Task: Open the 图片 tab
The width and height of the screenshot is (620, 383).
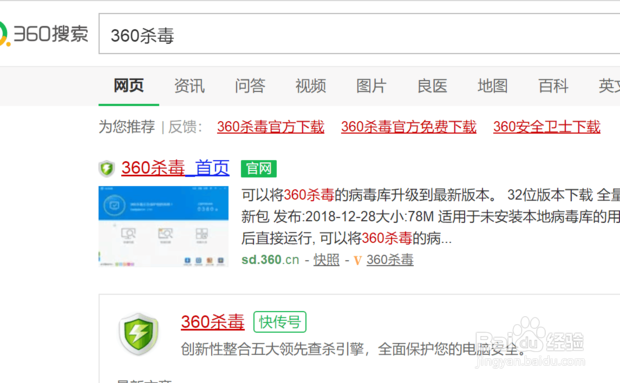Action: coord(371,86)
